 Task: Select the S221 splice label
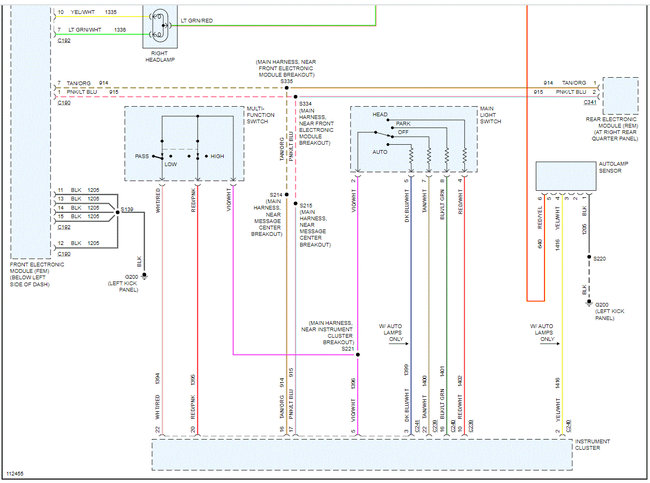[348, 349]
